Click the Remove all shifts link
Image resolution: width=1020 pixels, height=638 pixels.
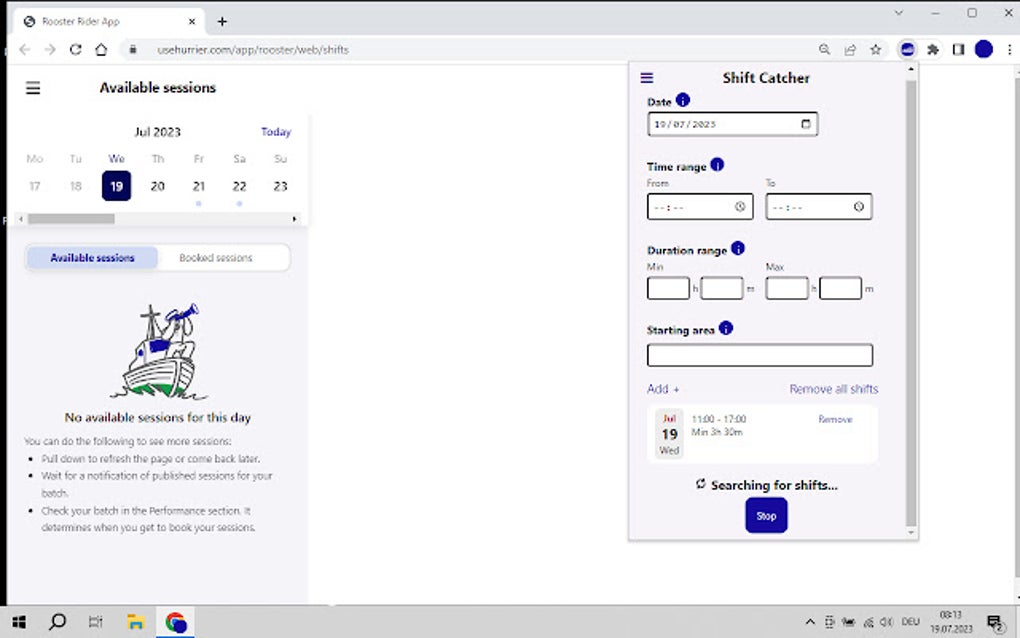[834, 388]
